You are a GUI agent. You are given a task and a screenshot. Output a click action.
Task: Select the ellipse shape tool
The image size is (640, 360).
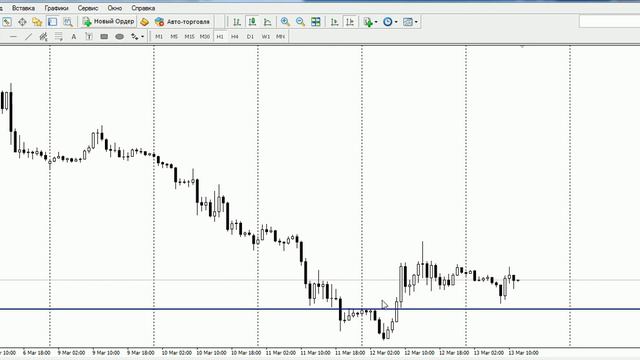(x=119, y=37)
